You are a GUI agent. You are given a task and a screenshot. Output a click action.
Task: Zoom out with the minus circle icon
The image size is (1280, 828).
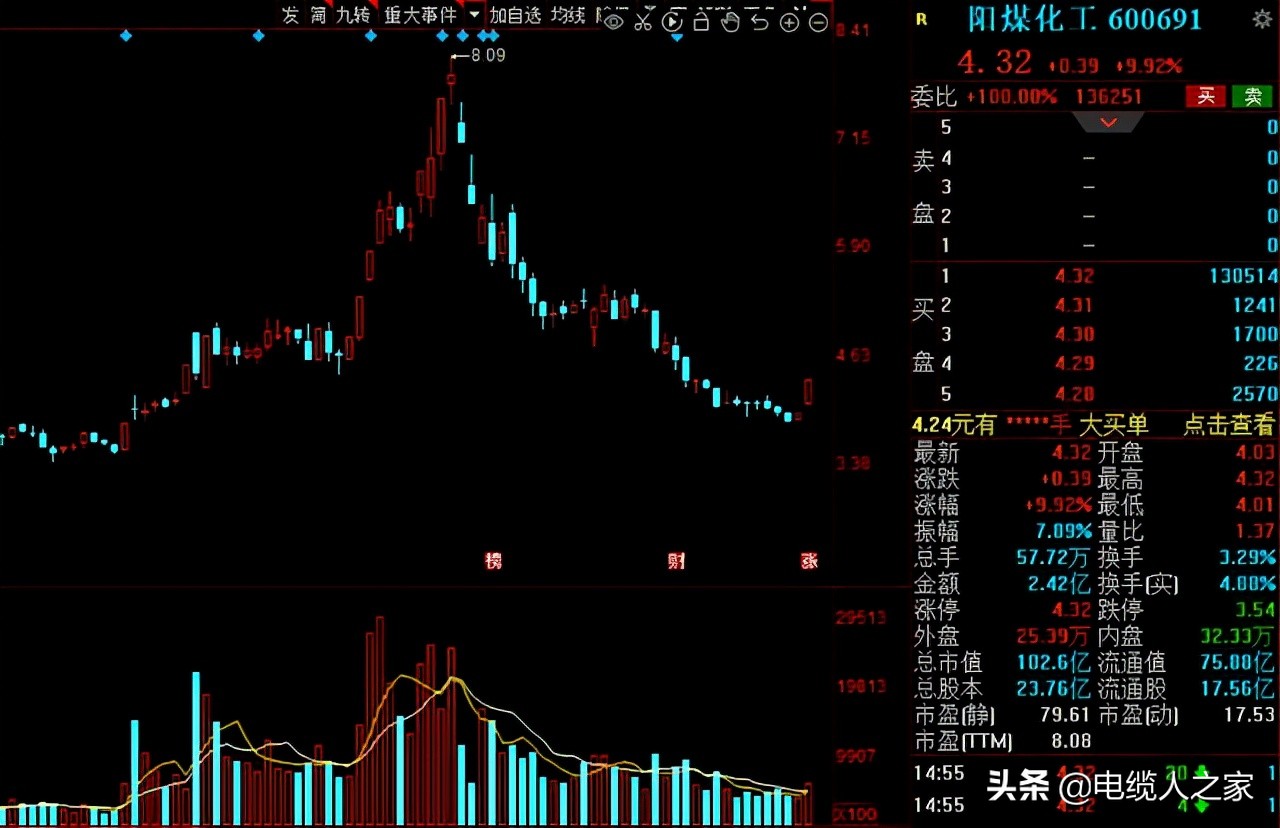[x=819, y=22]
